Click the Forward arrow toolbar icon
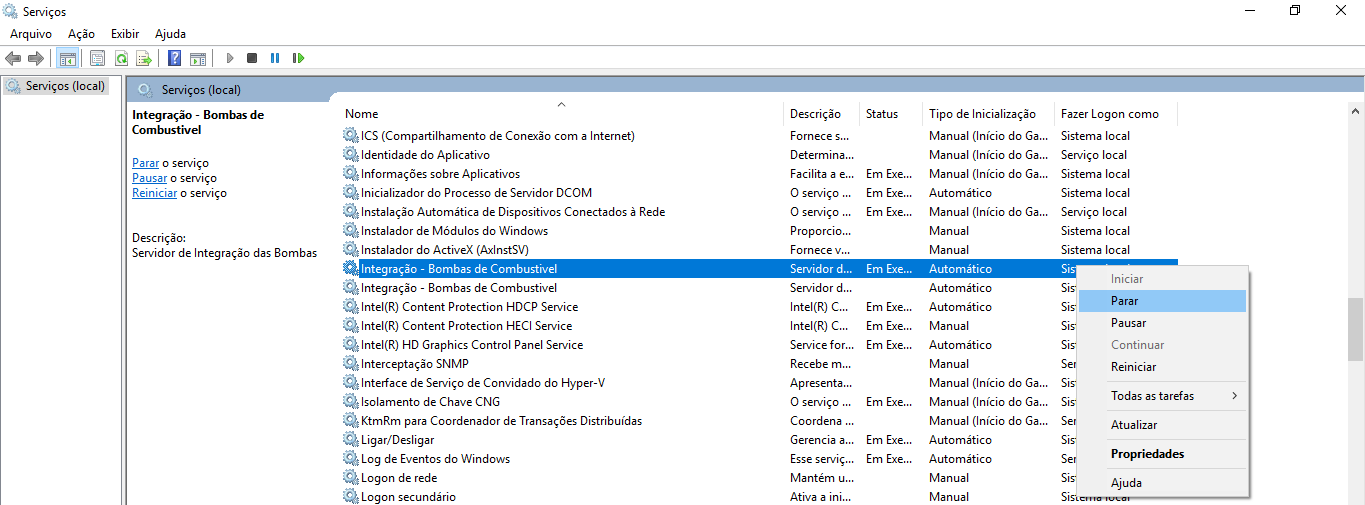 36,58
